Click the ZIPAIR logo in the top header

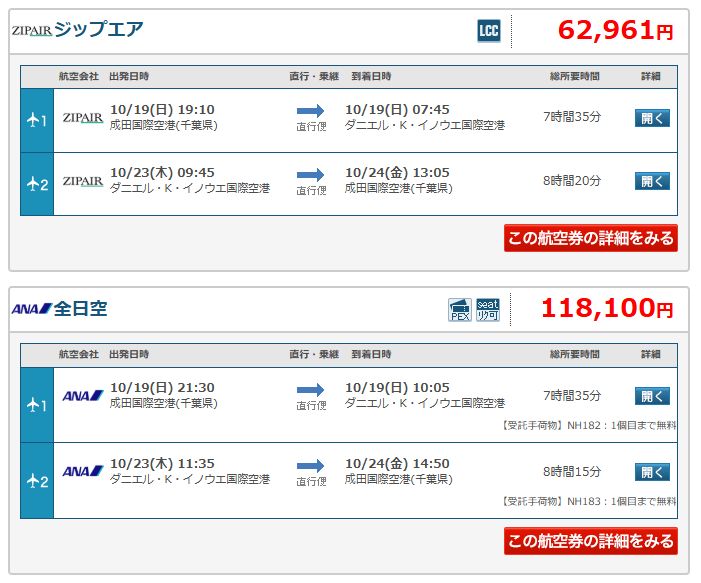click(32, 30)
